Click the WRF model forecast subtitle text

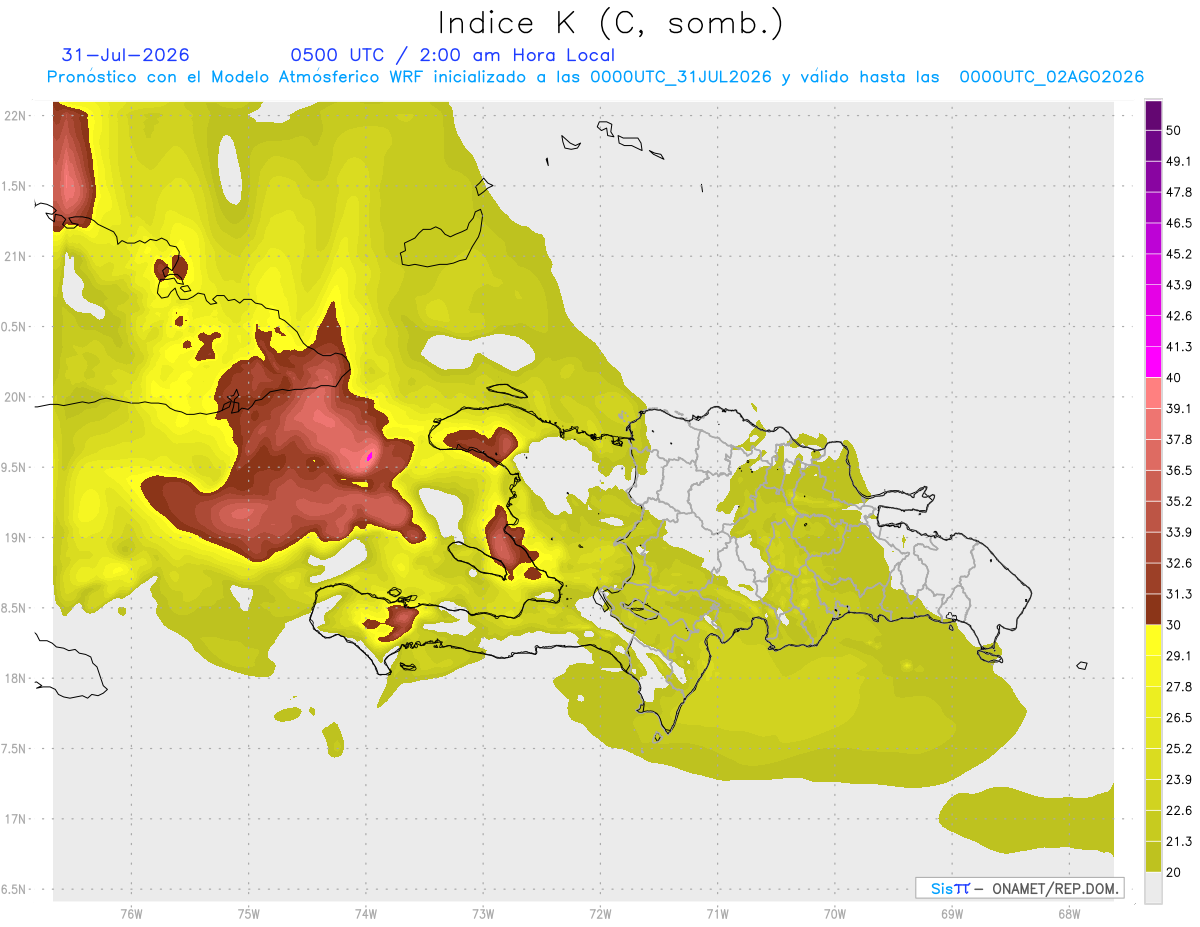click(595, 77)
